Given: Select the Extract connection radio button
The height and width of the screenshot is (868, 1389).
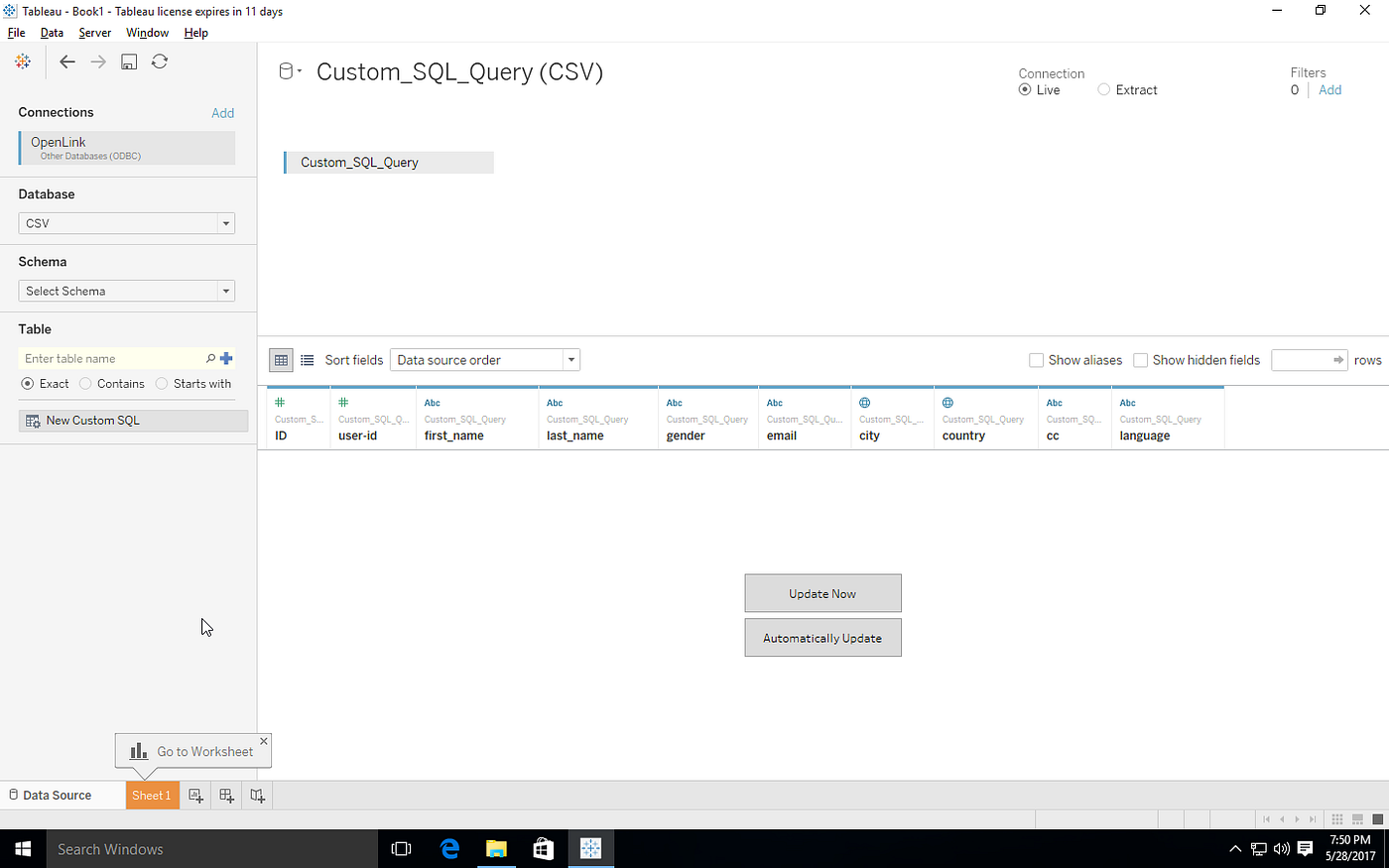Looking at the screenshot, I should click(1103, 89).
